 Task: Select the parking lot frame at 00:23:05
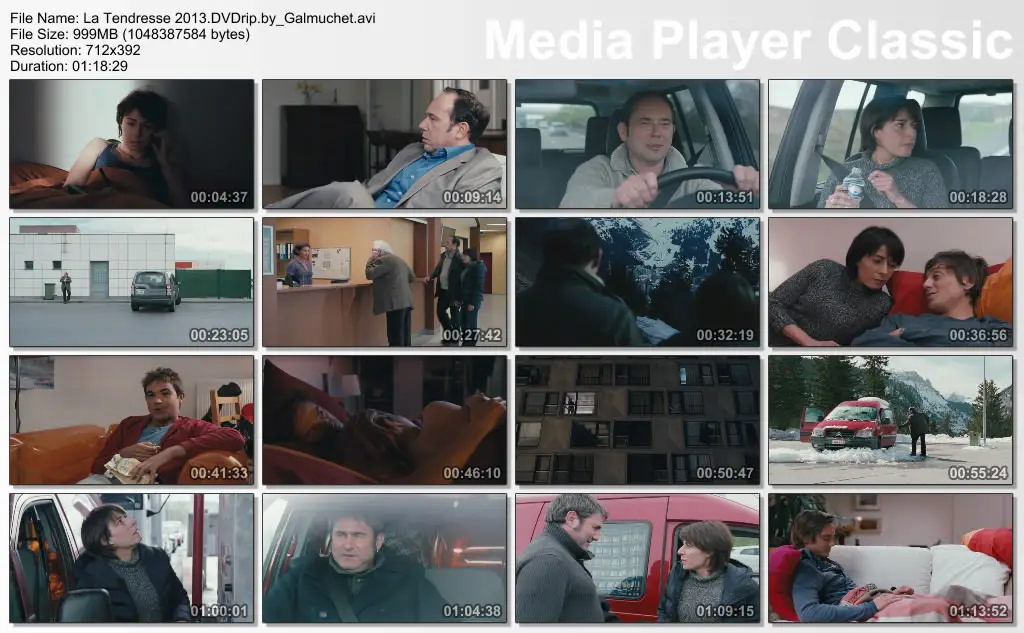pyautogui.click(x=131, y=282)
